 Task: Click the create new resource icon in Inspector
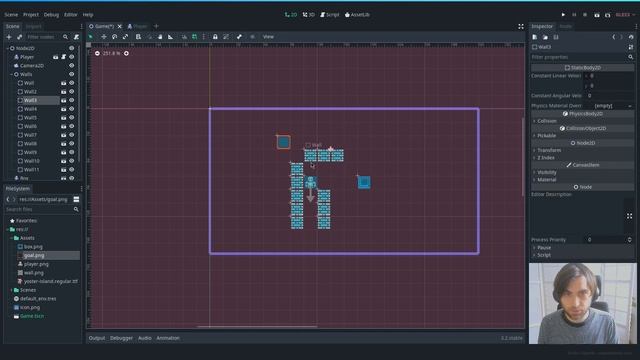(x=535, y=37)
